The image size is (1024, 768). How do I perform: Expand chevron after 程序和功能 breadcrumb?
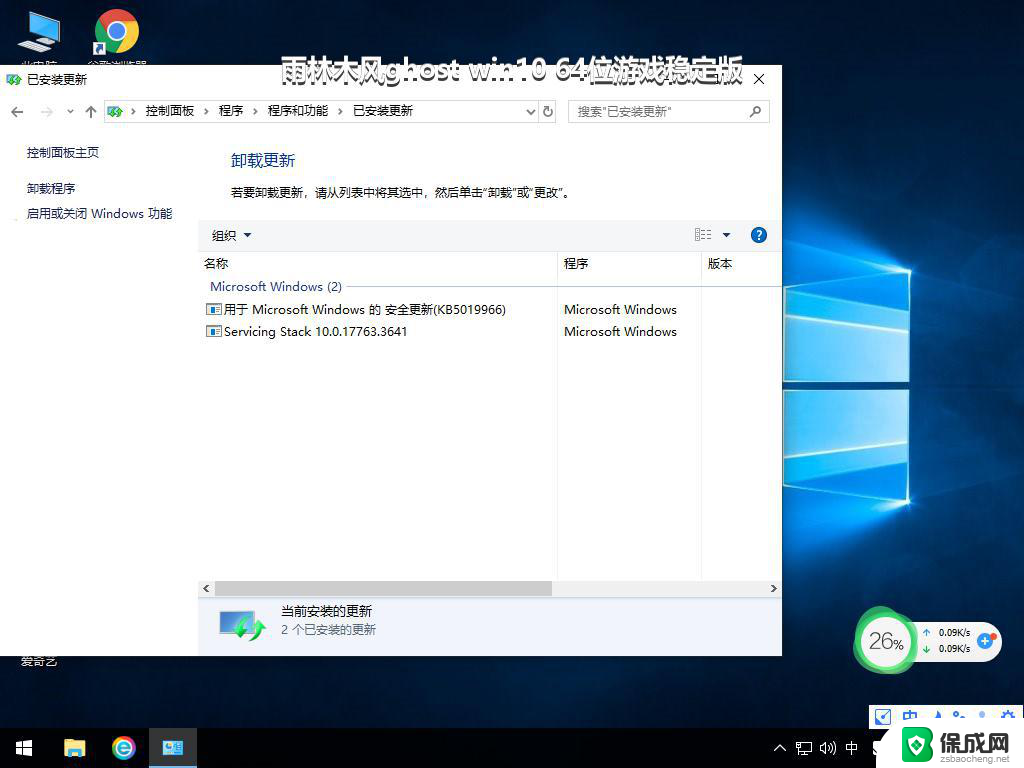340,112
